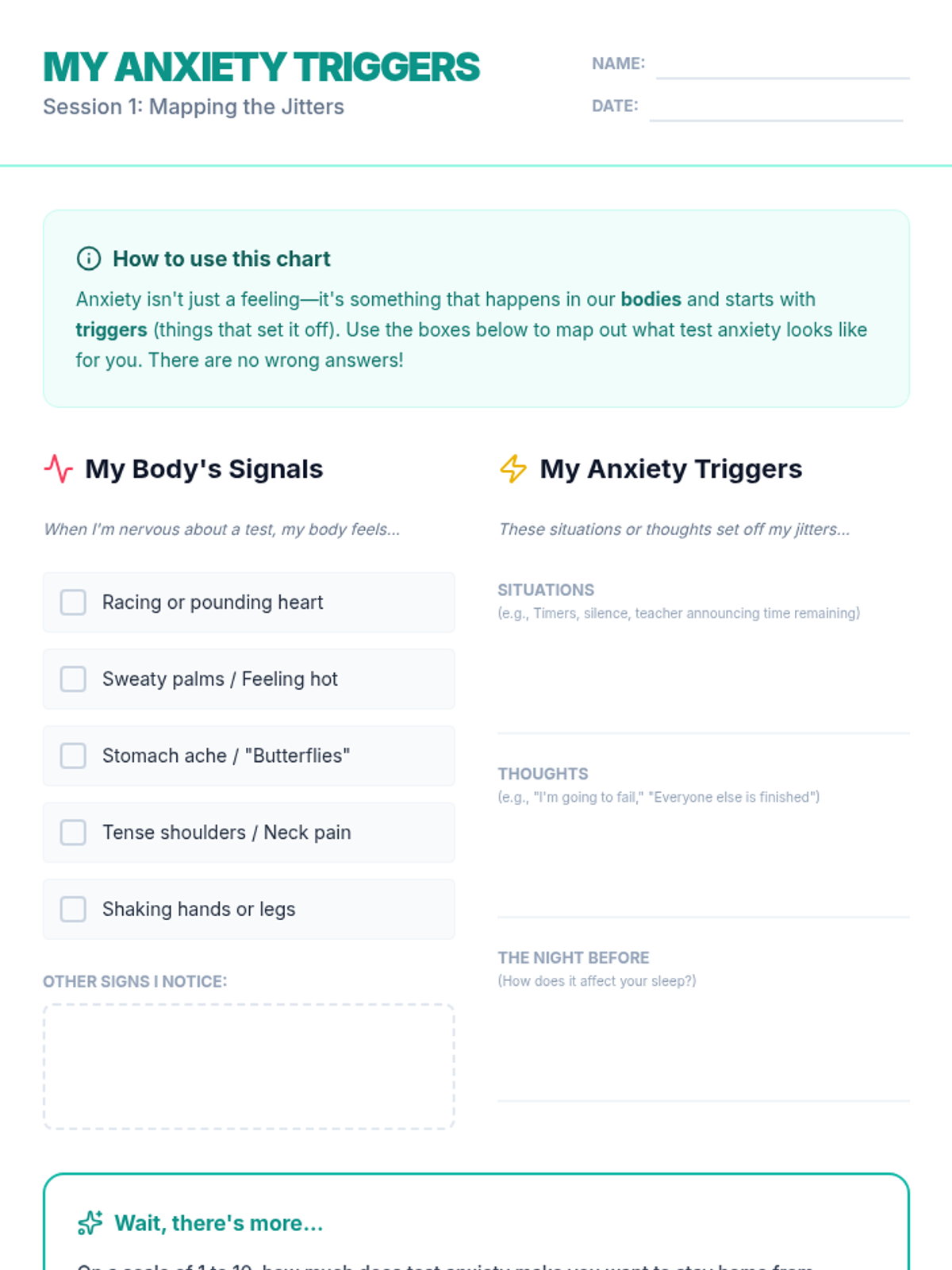Click the heartbeat pulse icon

coord(58,469)
